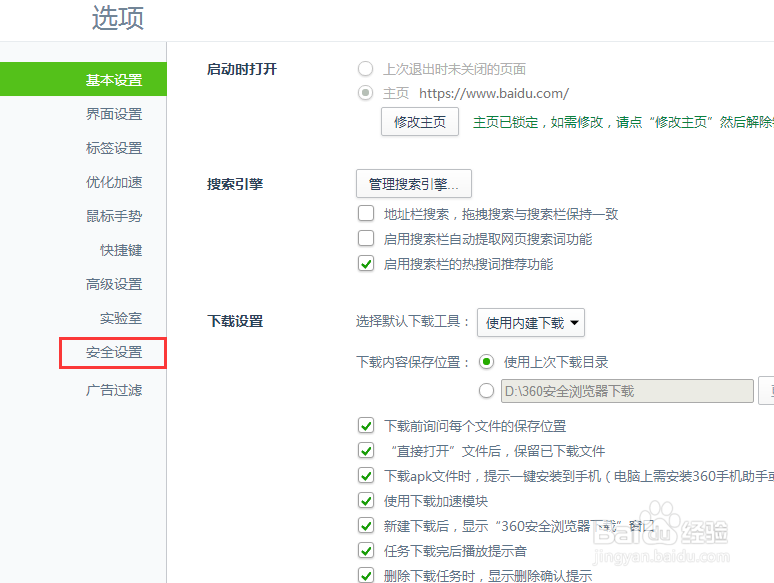Click the 下载设置 section heading
Screen dimensions: 774x583
[235, 321]
